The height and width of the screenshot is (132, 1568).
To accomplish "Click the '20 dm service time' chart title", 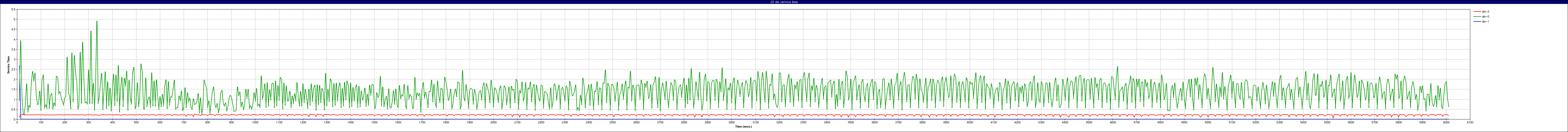I will 783,2.
